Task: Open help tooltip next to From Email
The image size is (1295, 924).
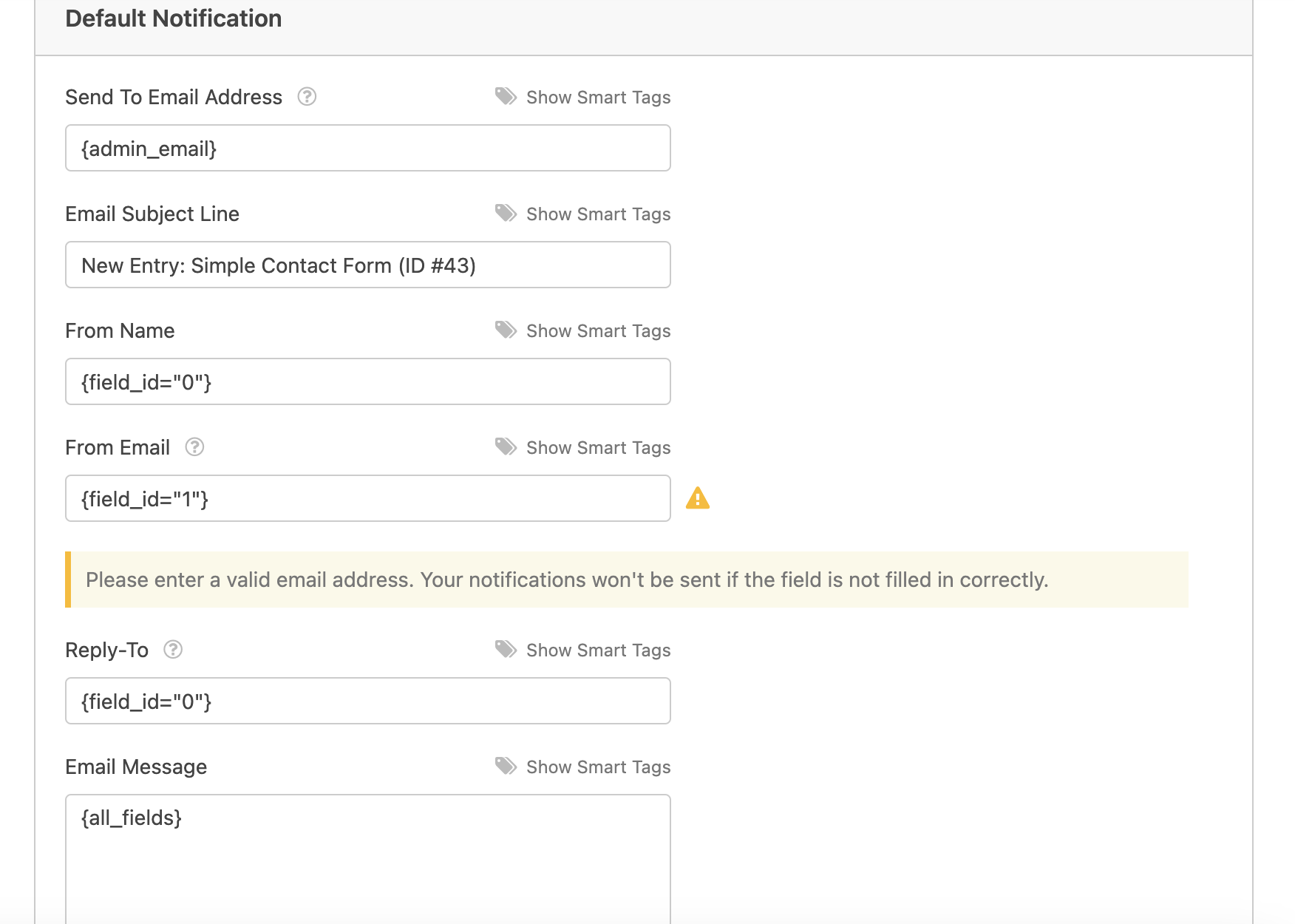Action: (194, 447)
